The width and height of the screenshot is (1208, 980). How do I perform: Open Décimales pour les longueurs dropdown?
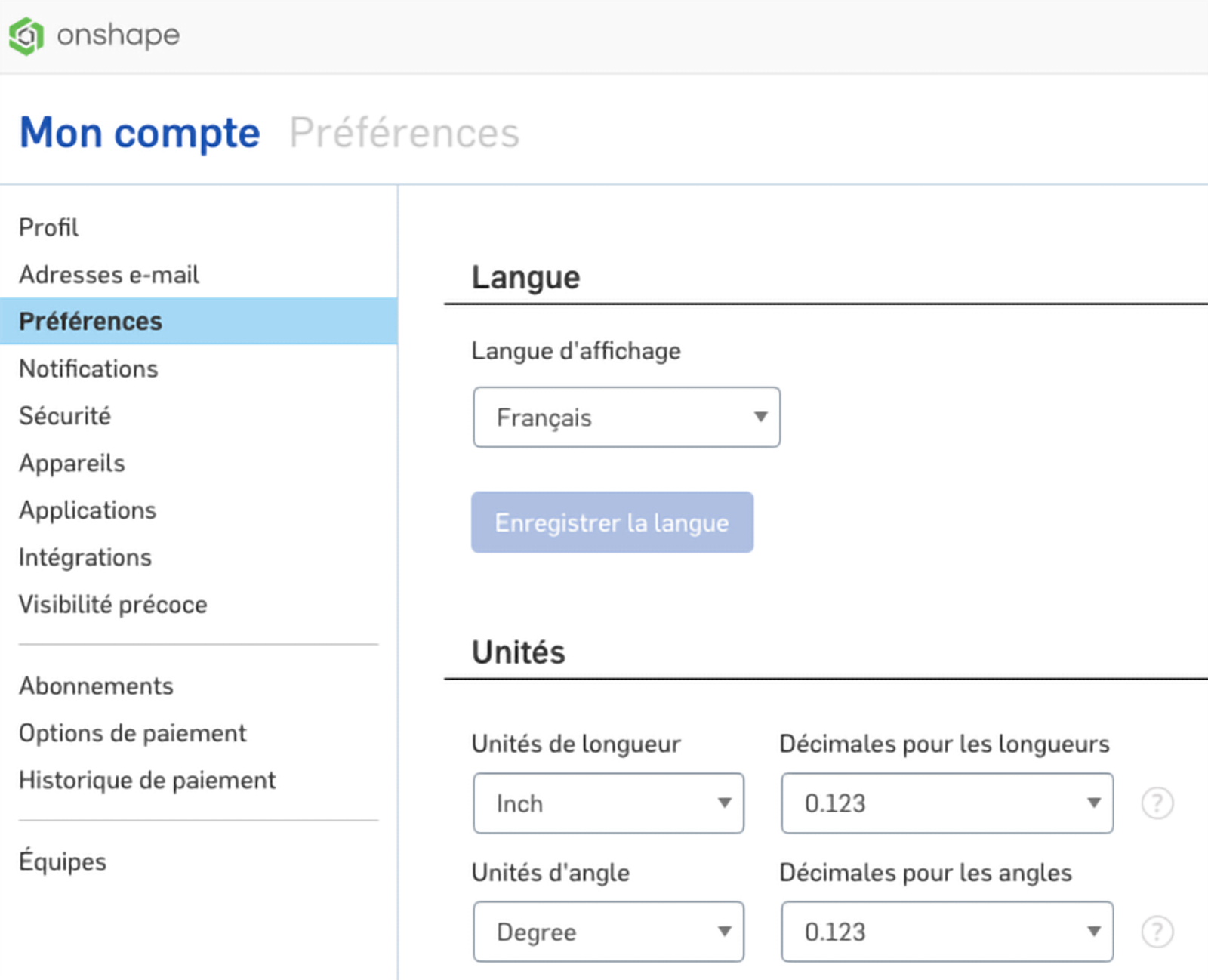click(946, 803)
